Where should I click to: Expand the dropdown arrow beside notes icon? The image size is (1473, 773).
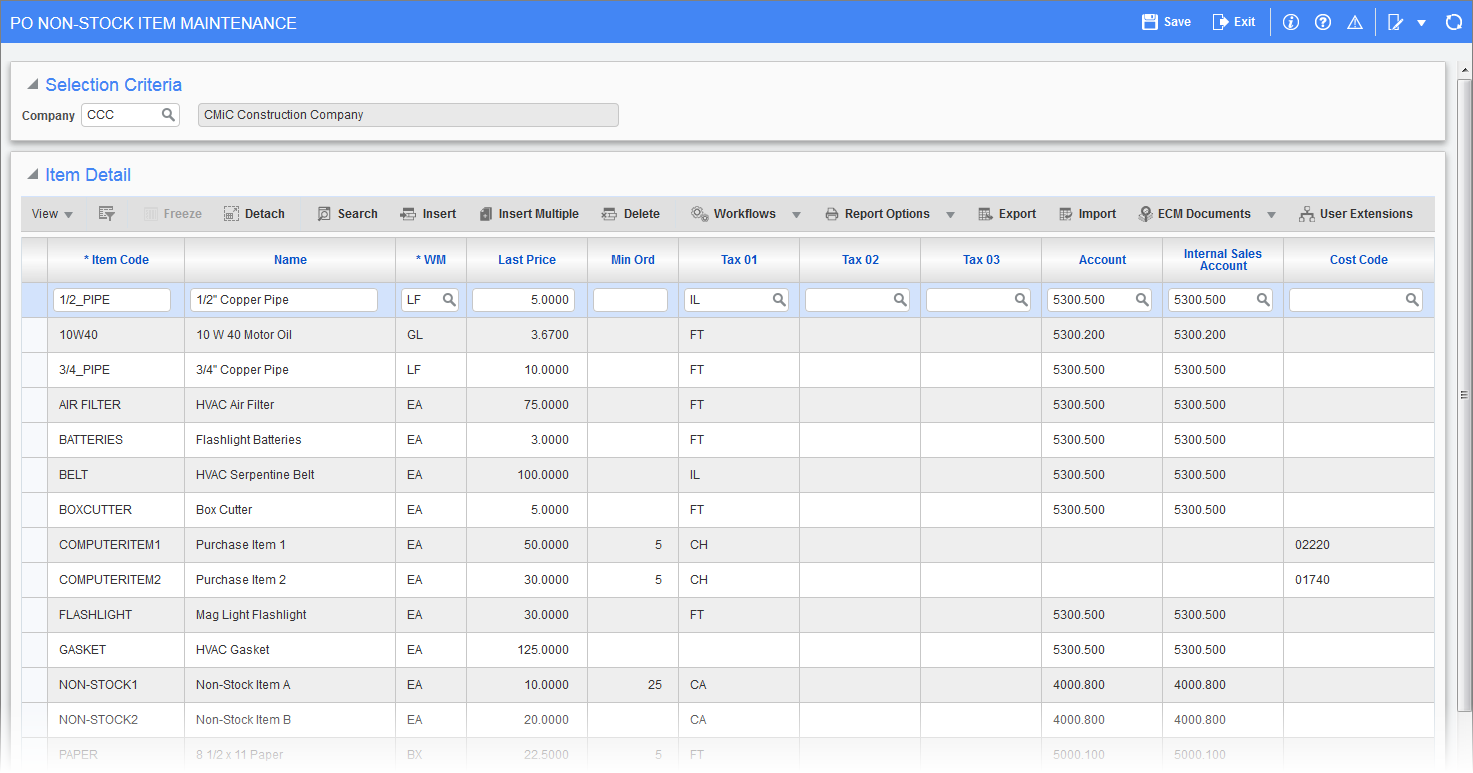point(1421,23)
